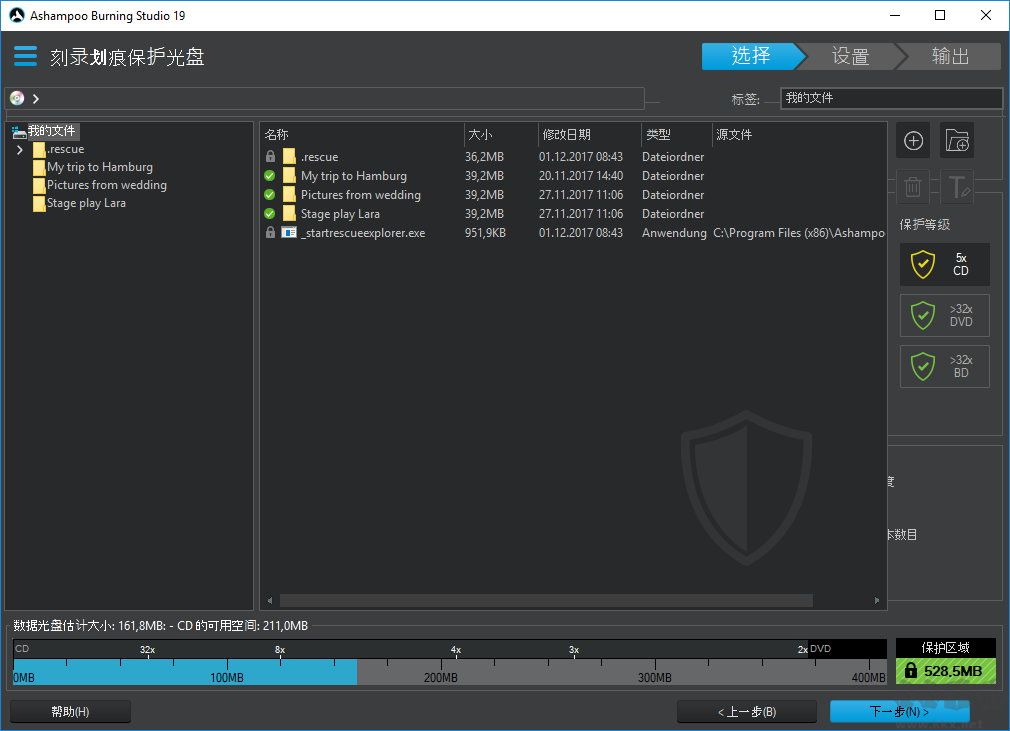The image size is (1010, 731).
Task: Expand the path breadcrumb chevron
Action: [x=36, y=98]
